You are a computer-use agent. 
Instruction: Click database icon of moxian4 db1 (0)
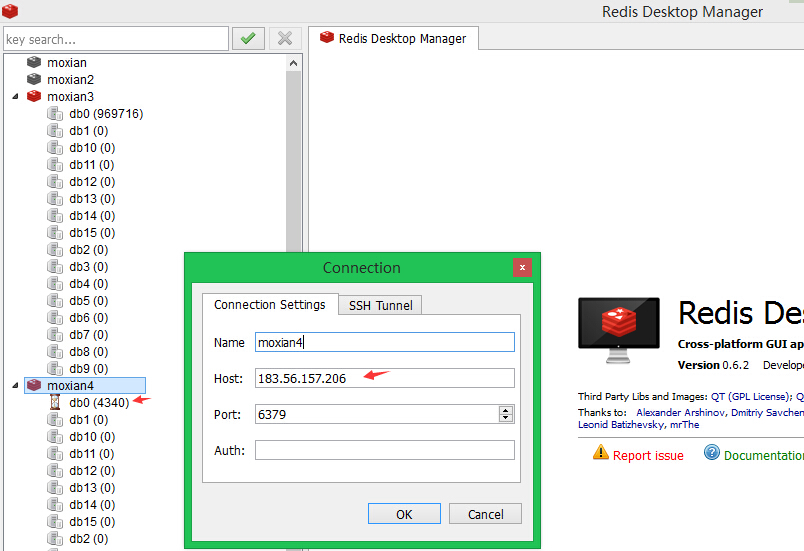pos(55,420)
